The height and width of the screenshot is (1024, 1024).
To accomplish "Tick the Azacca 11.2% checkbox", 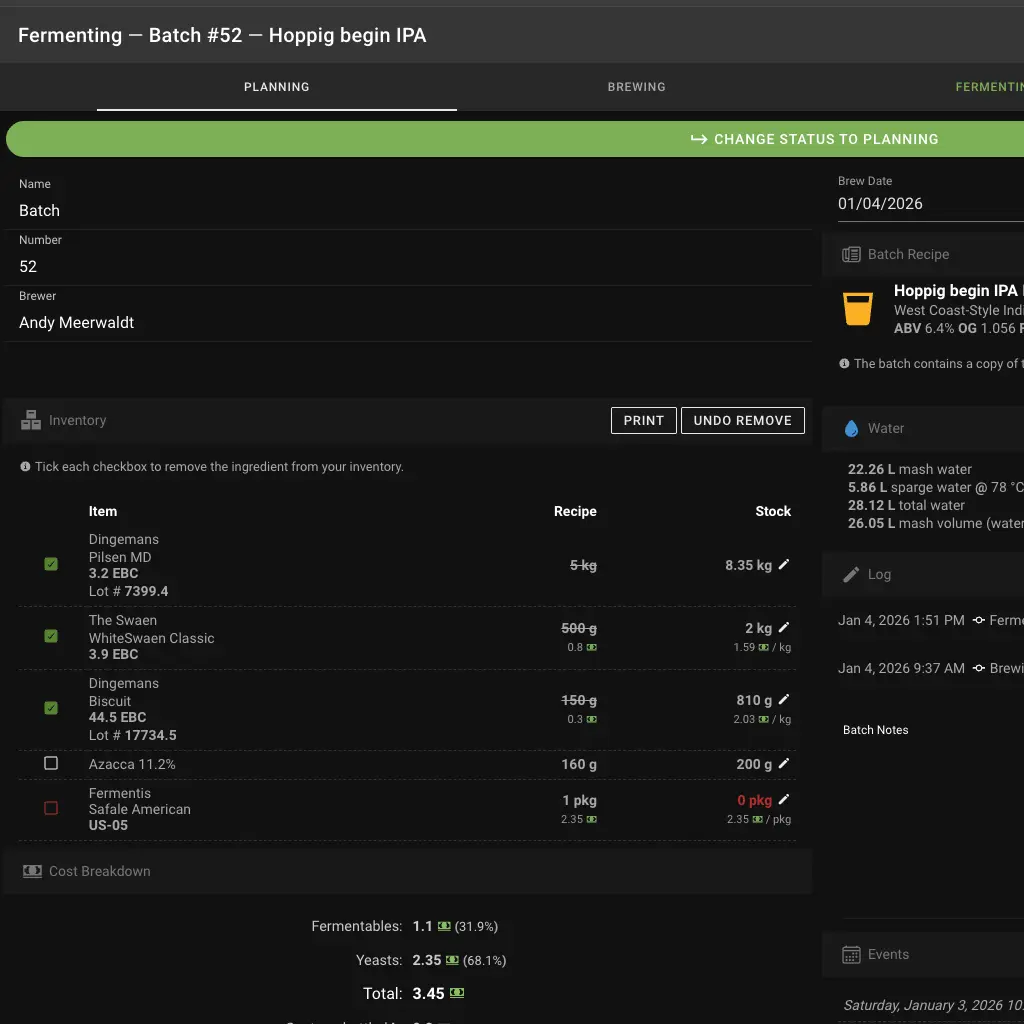I will pos(51,763).
